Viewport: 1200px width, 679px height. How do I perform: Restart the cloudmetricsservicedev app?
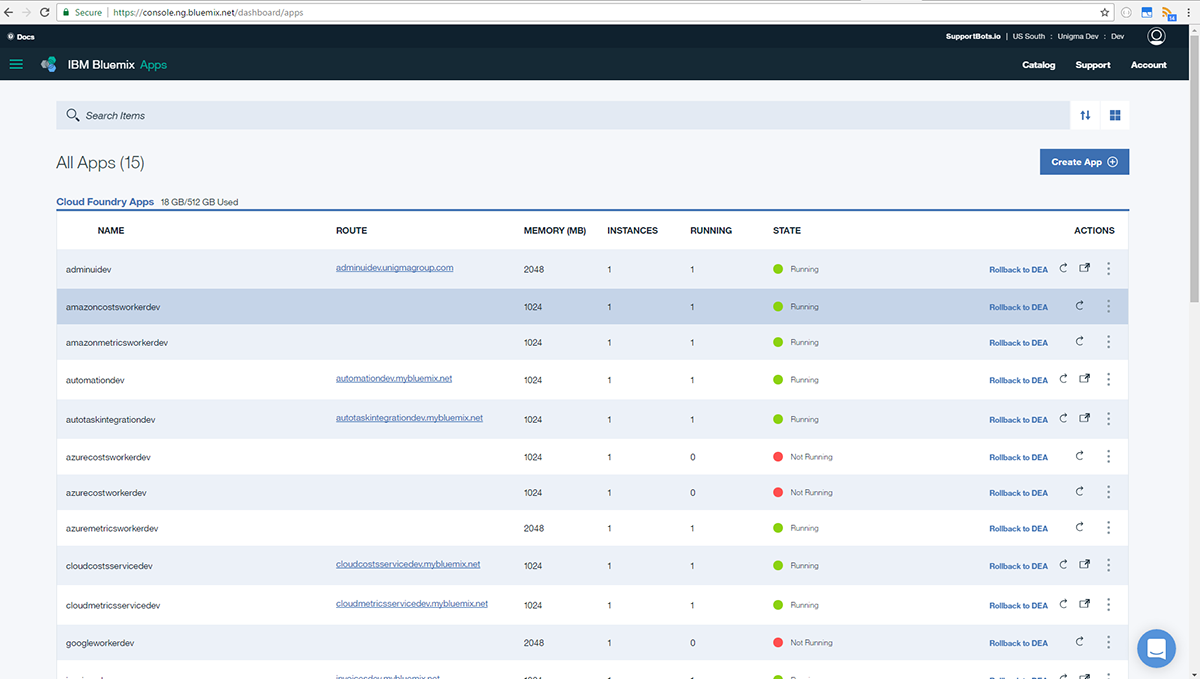click(x=1064, y=604)
